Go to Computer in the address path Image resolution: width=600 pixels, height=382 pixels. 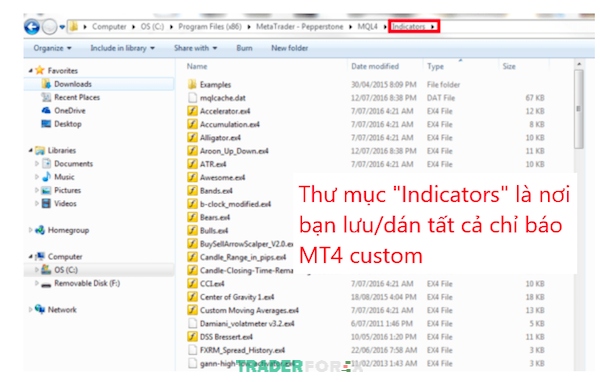(109, 26)
